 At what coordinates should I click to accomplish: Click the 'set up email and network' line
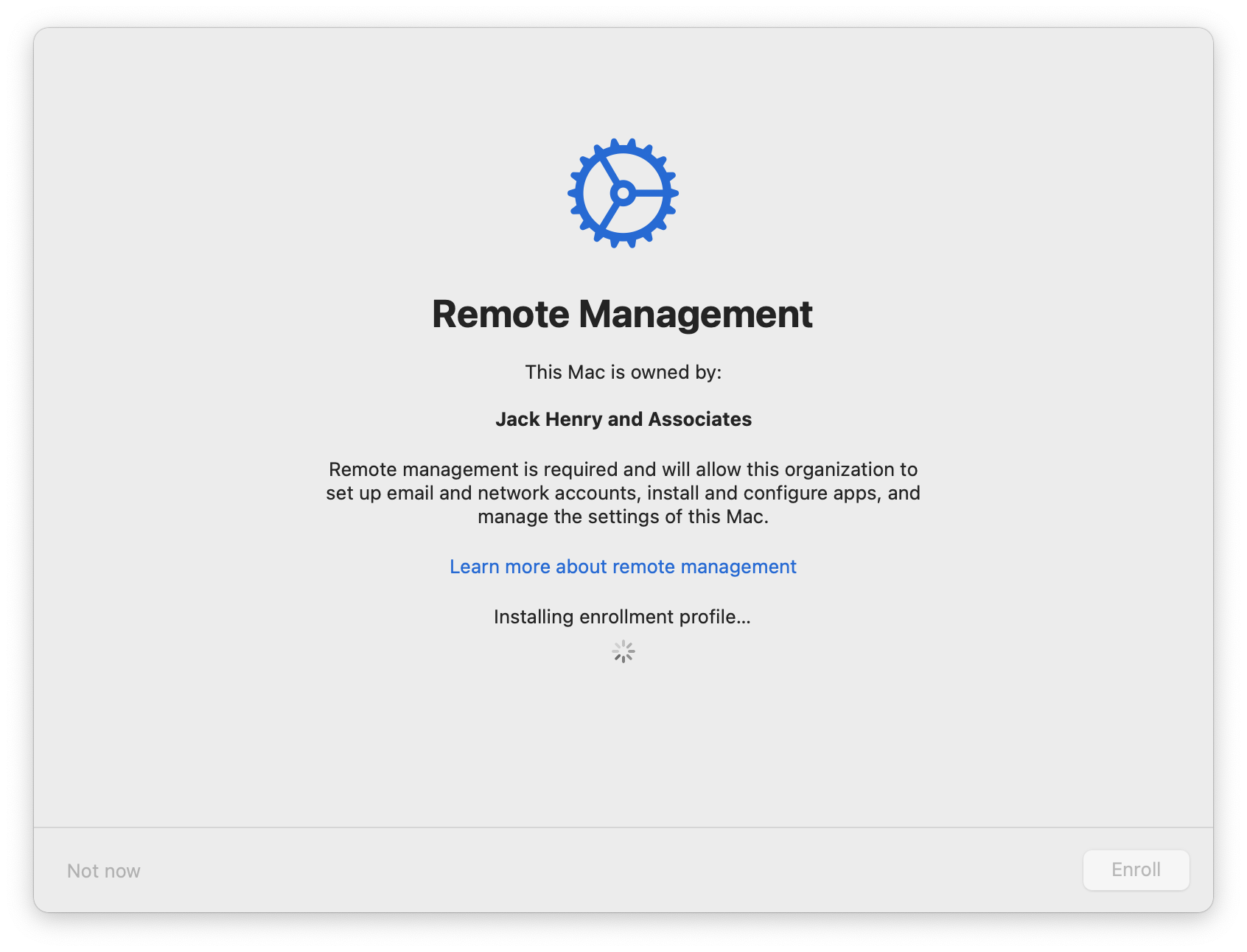coord(623,493)
